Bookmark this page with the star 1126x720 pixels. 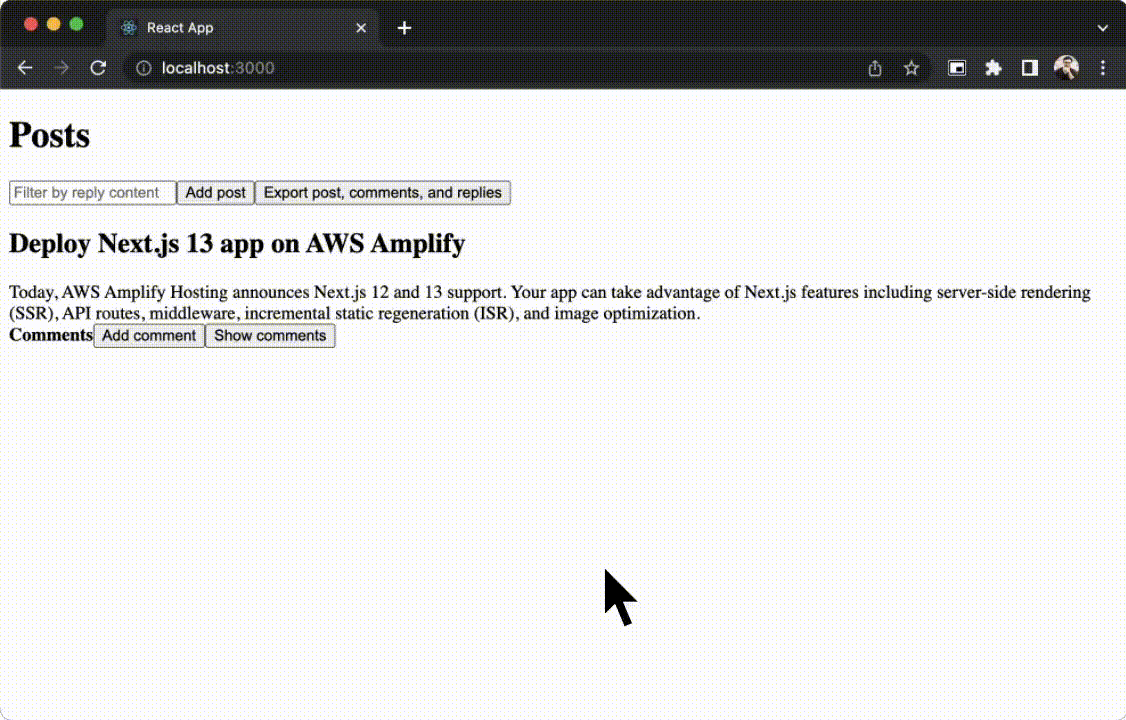pos(911,68)
